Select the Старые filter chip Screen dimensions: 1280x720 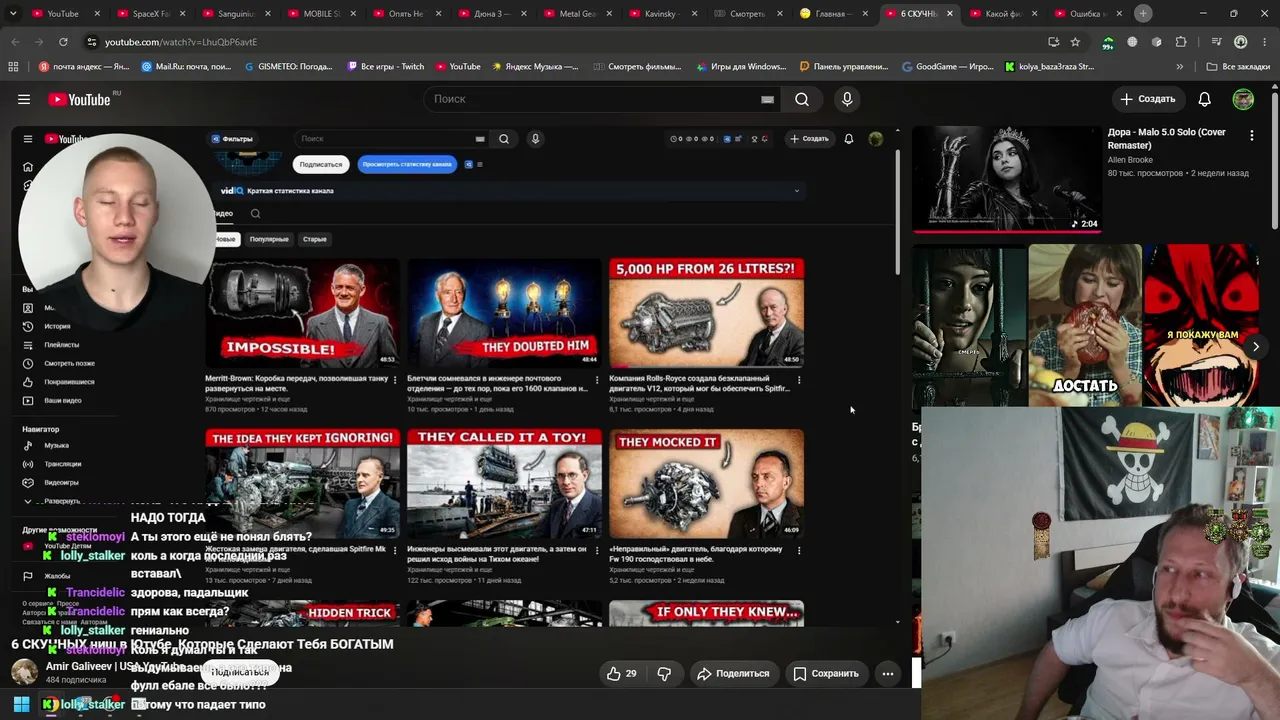315,239
